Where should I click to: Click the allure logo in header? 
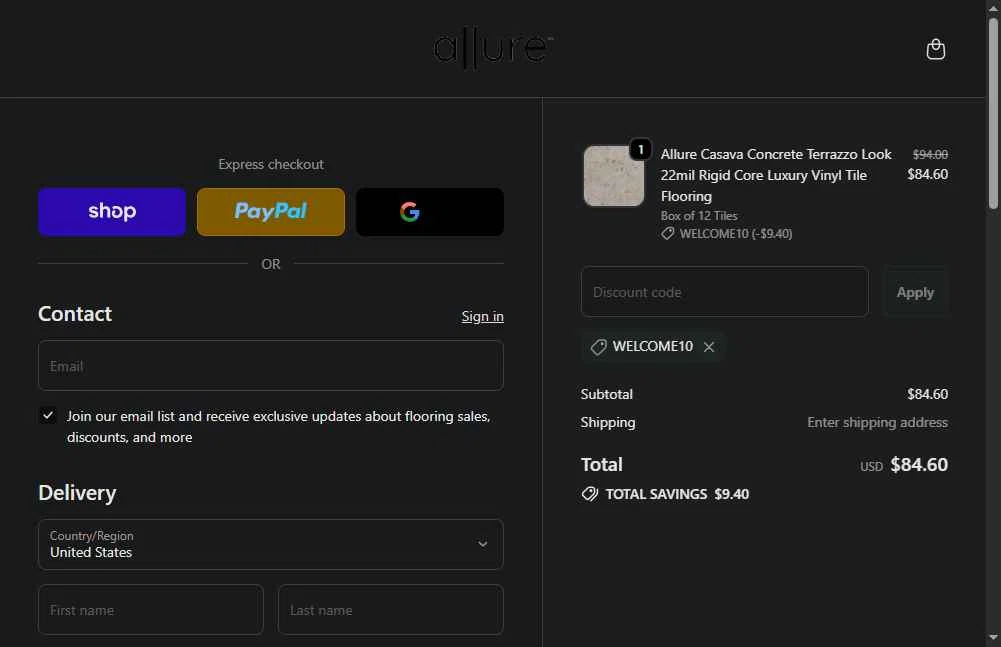pos(493,48)
